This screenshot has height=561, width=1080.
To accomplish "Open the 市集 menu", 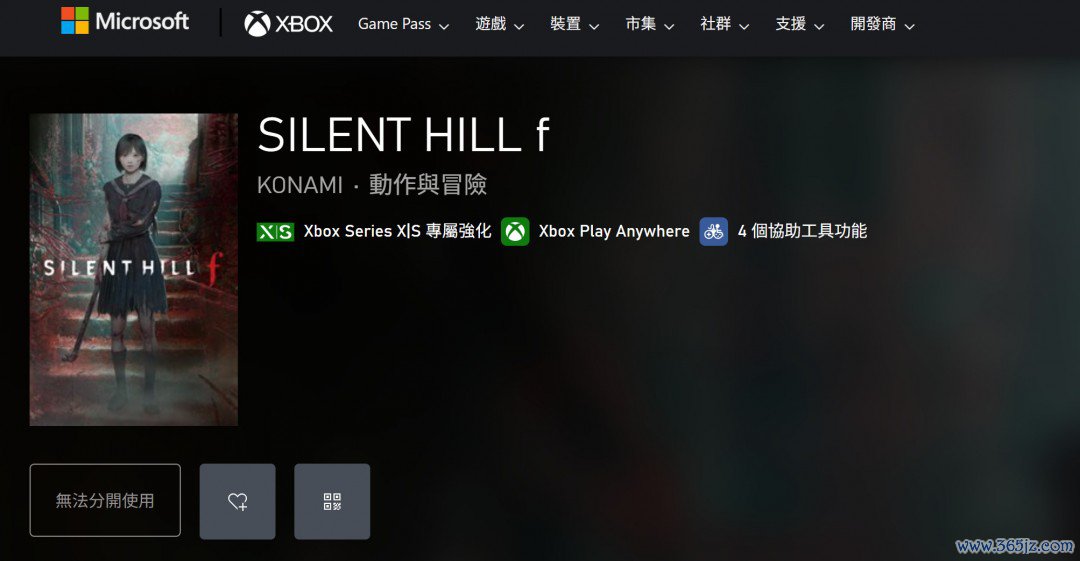I will tap(650, 24).
